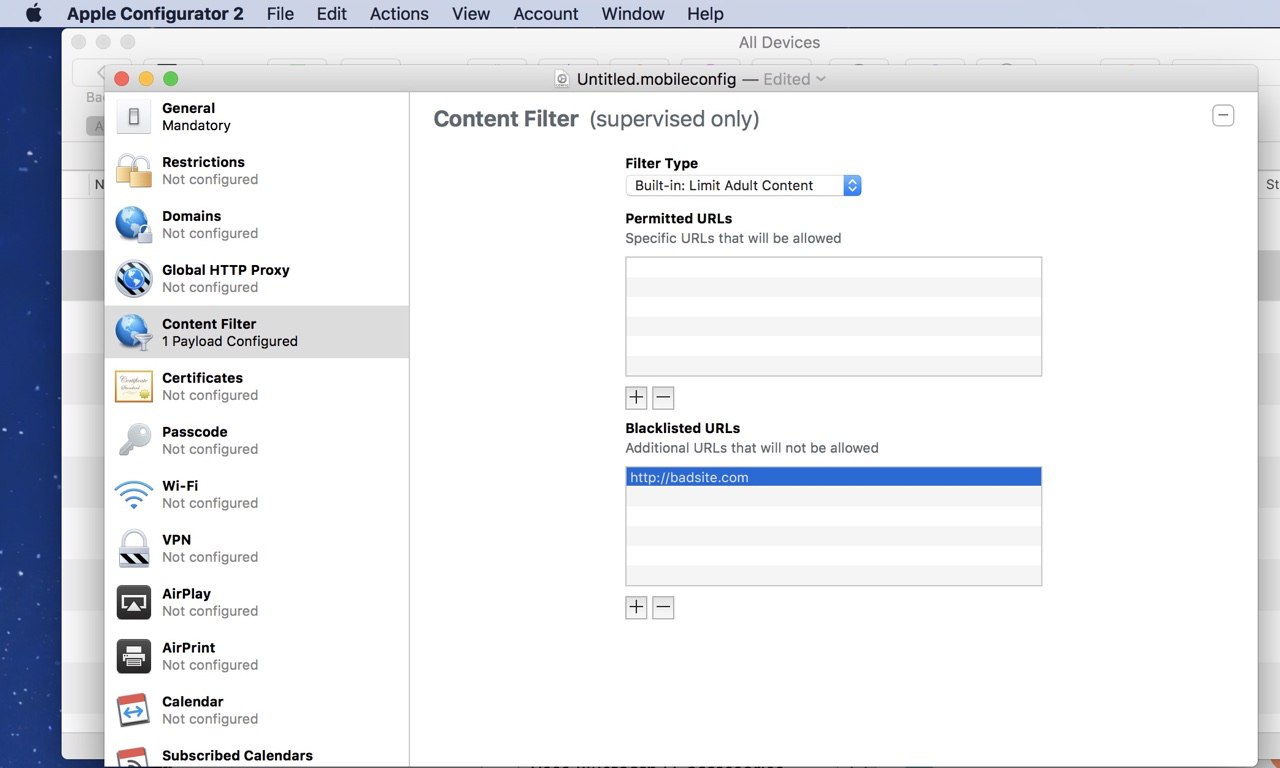Select the Restrictions padlock icon

point(133,170)
